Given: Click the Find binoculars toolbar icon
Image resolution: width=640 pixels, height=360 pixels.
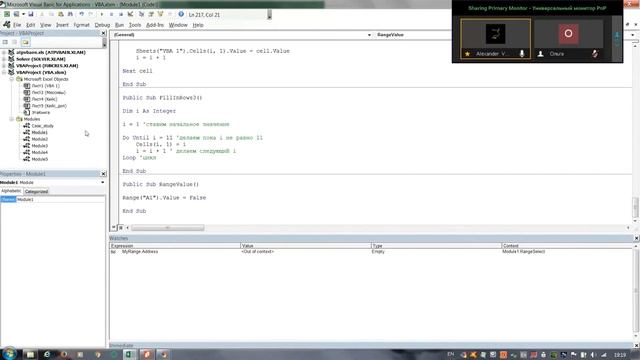Looking at the screenshot, I should point(70,14).
